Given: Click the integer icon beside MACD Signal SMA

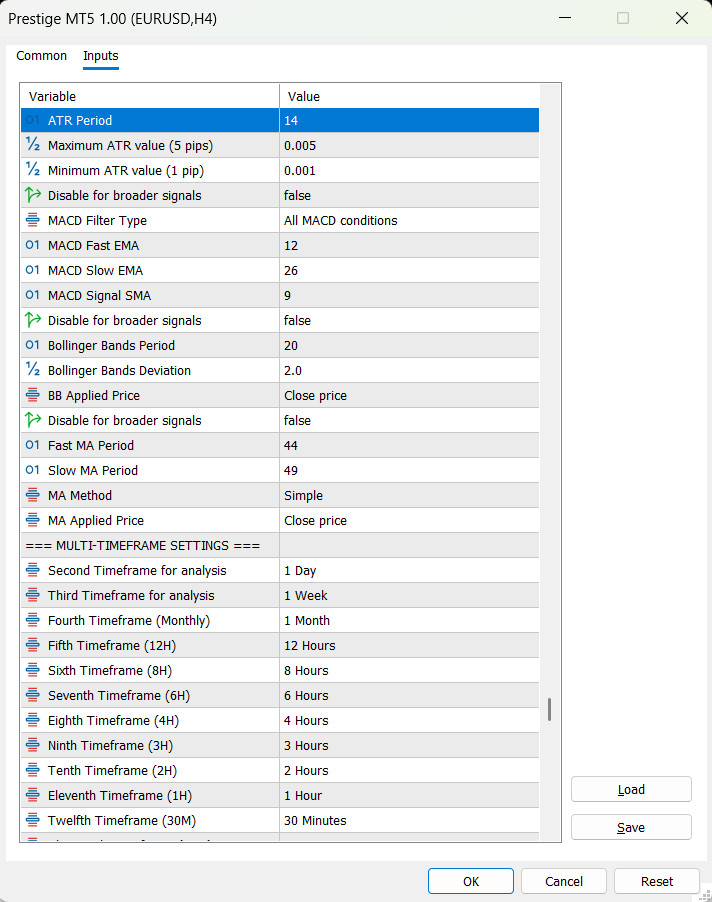Looking at the screenshot, I should click(33, 295).
